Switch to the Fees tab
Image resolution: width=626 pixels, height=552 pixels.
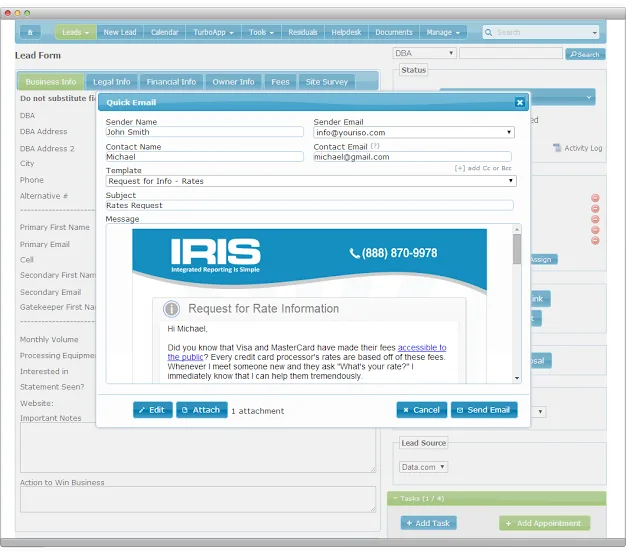pyautogui.click(x=280, y=82)
